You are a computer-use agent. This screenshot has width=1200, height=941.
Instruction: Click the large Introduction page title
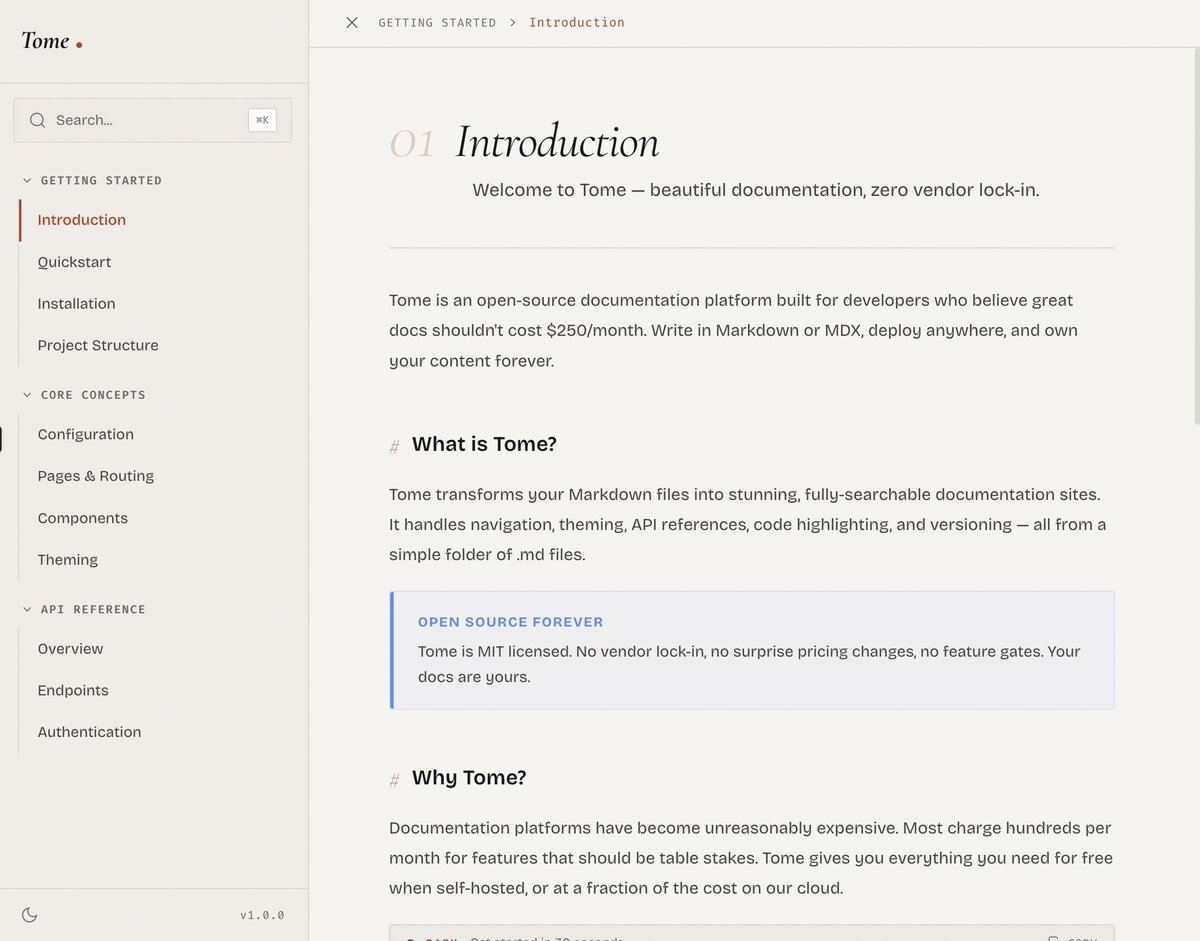coord(557,142)
